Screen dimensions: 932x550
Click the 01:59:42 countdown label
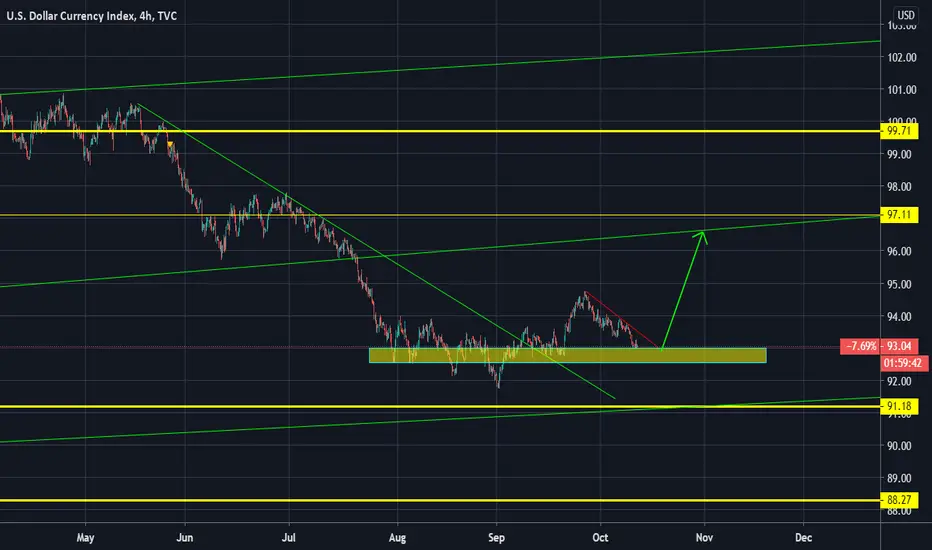click(902, 363)
